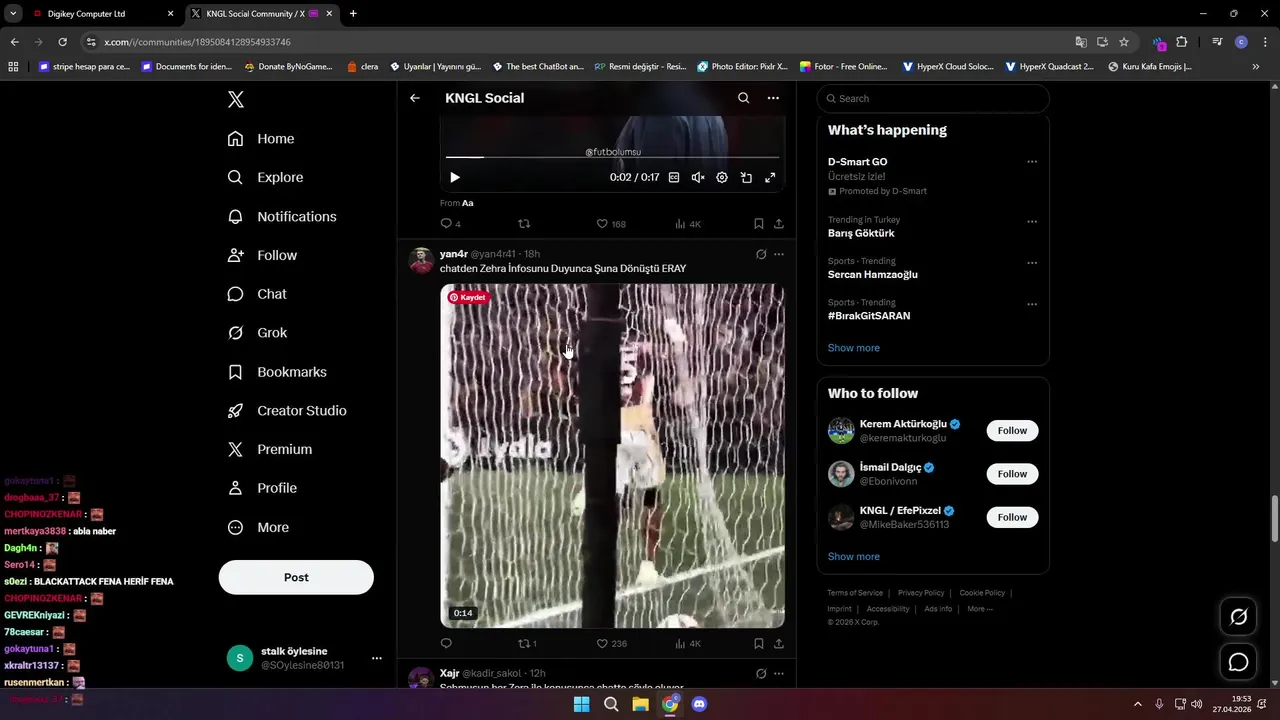Click the X logo in sidebar

(236, 99)
